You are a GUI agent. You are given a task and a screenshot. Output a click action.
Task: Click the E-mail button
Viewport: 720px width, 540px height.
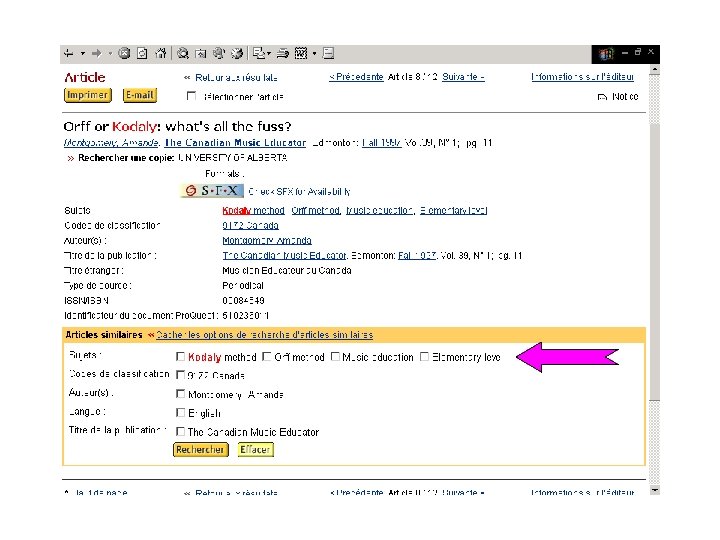click(x=140, y=95)
